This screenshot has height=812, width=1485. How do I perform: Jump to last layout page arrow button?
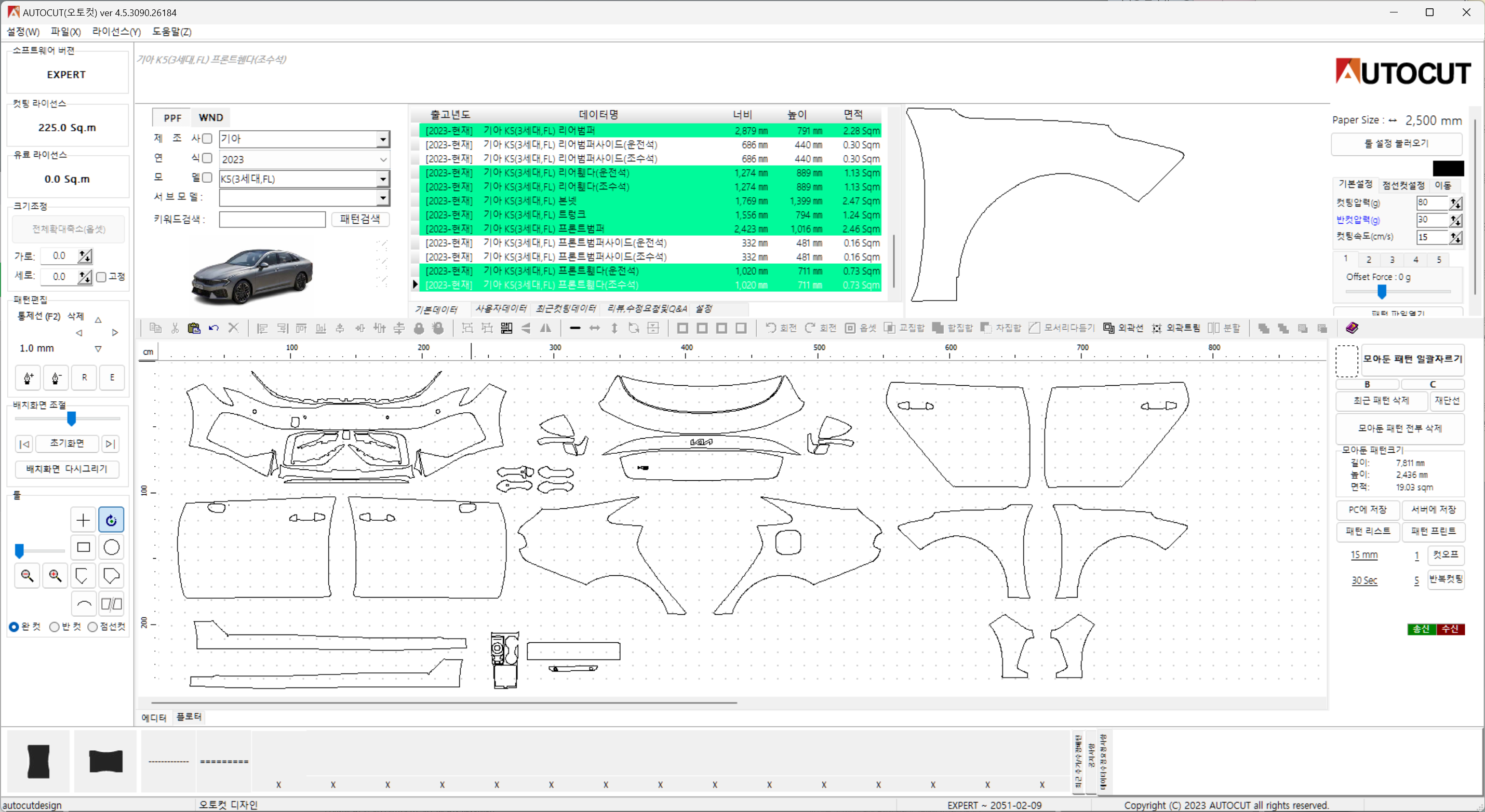111,444
